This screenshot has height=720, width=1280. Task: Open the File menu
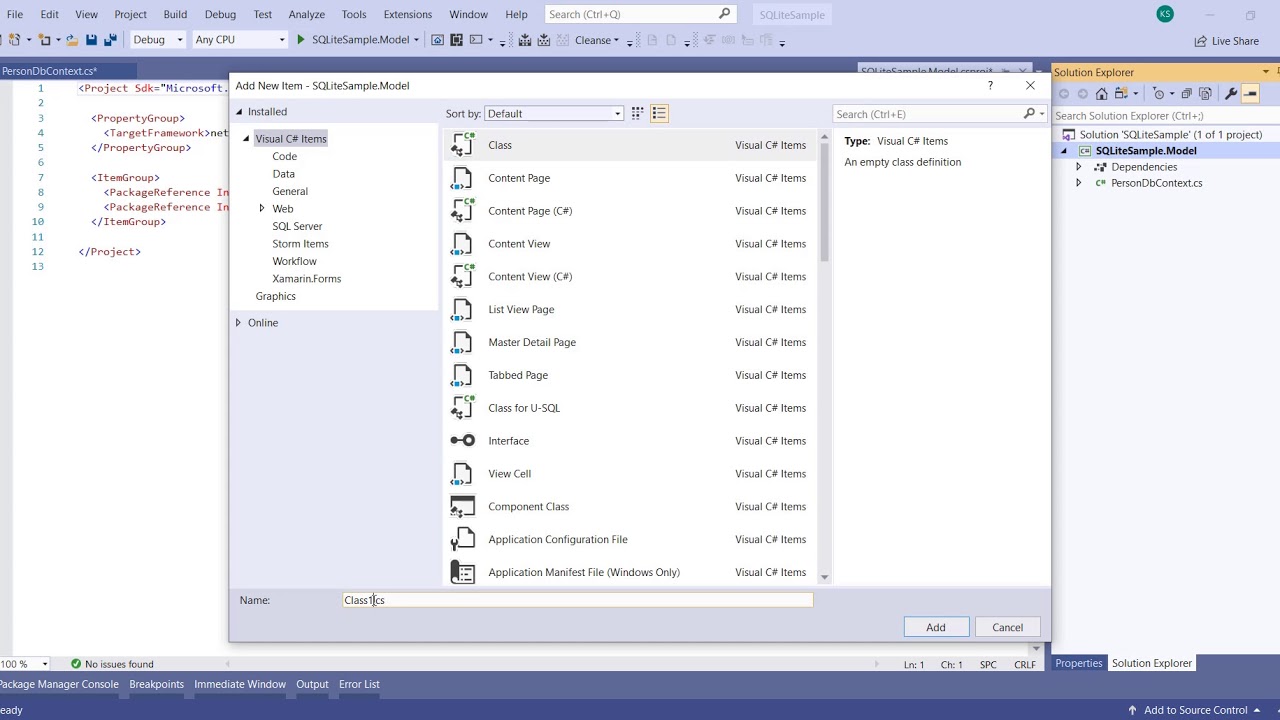tap(15, 14)
